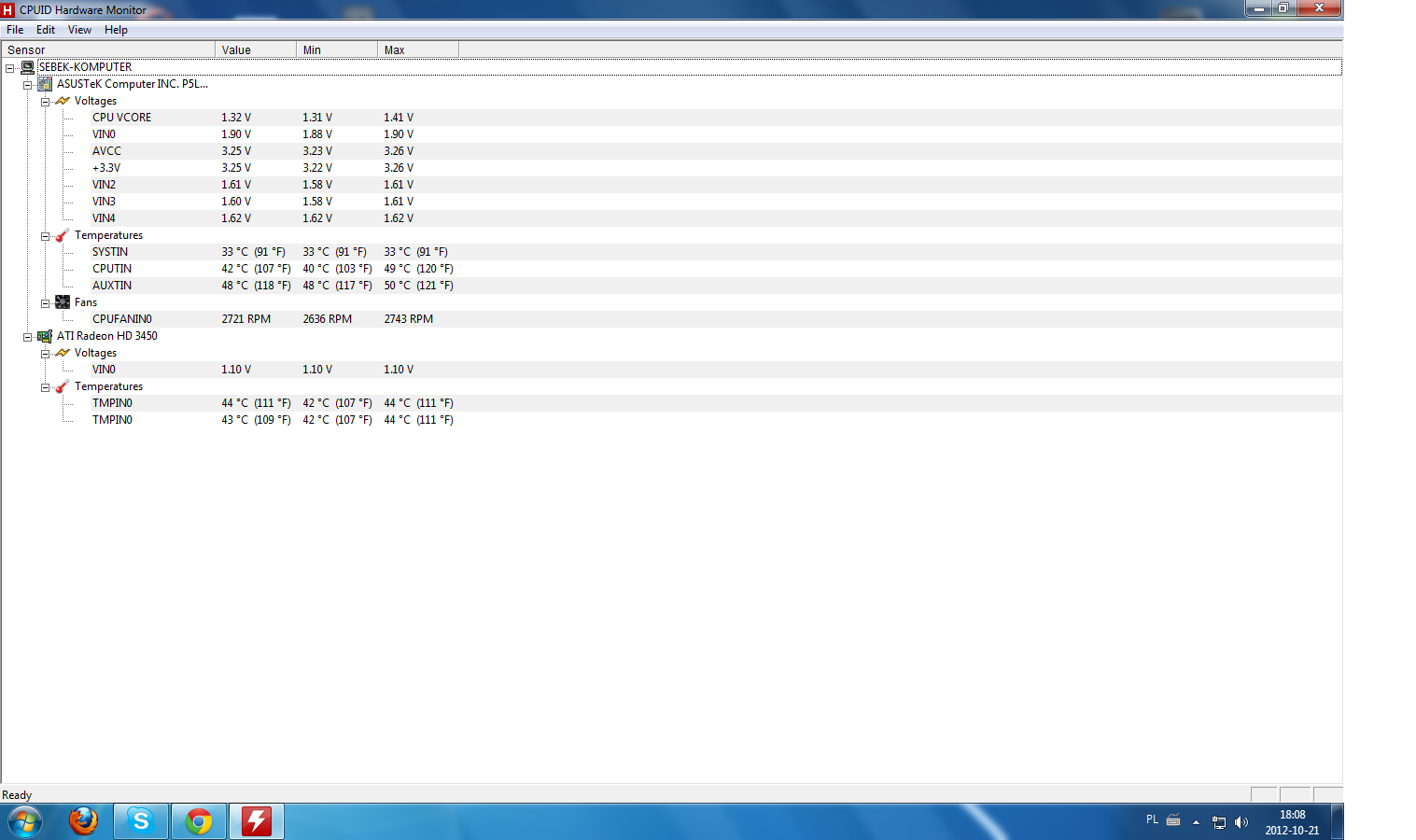Open the File menu
The width and height of the screenshot is (1416, 840).
click(x=15, y=30)
